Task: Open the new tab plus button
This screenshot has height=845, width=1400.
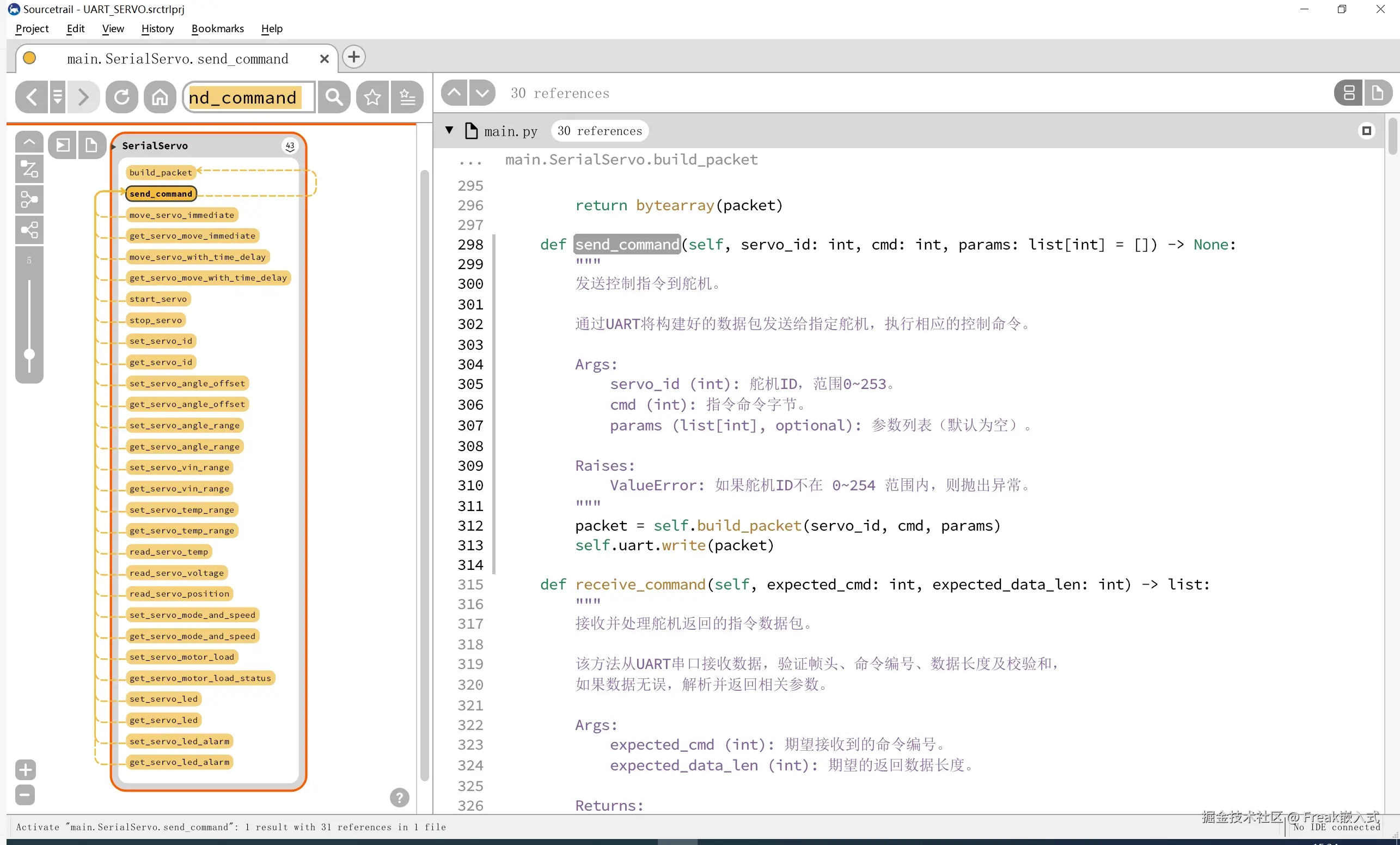Action: coord(353,57)
